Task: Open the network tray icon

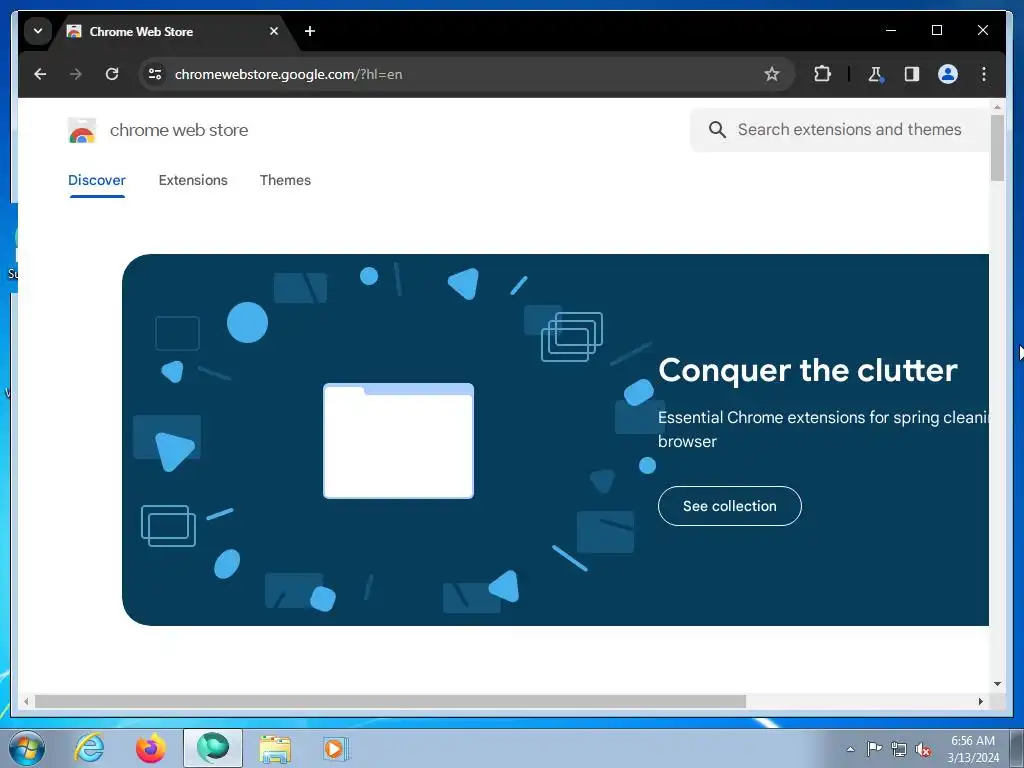Action: [899, 749]
